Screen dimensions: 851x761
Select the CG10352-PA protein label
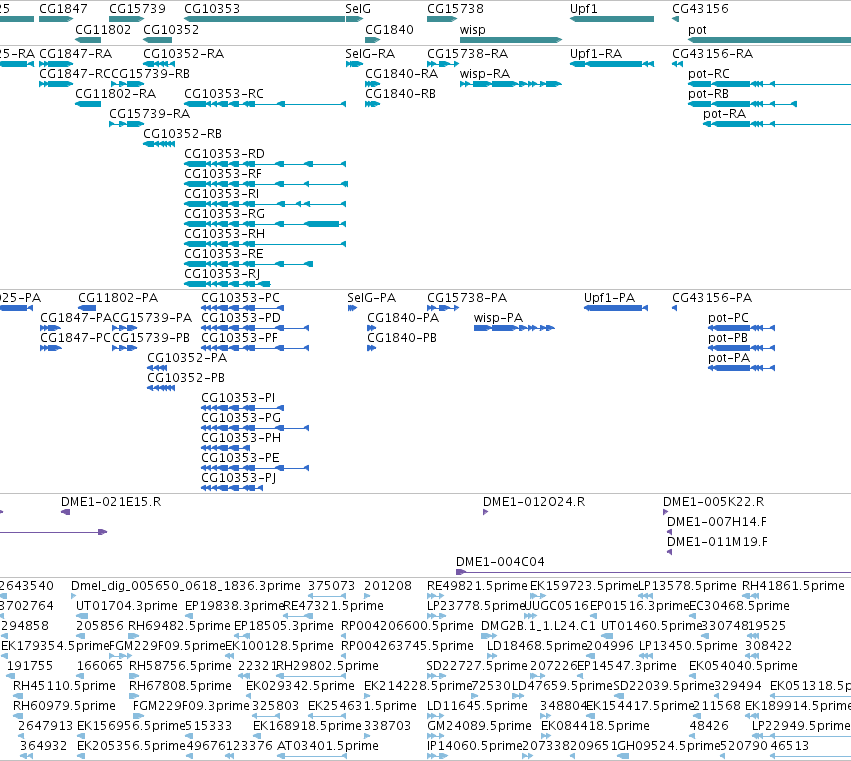point(187,358)
